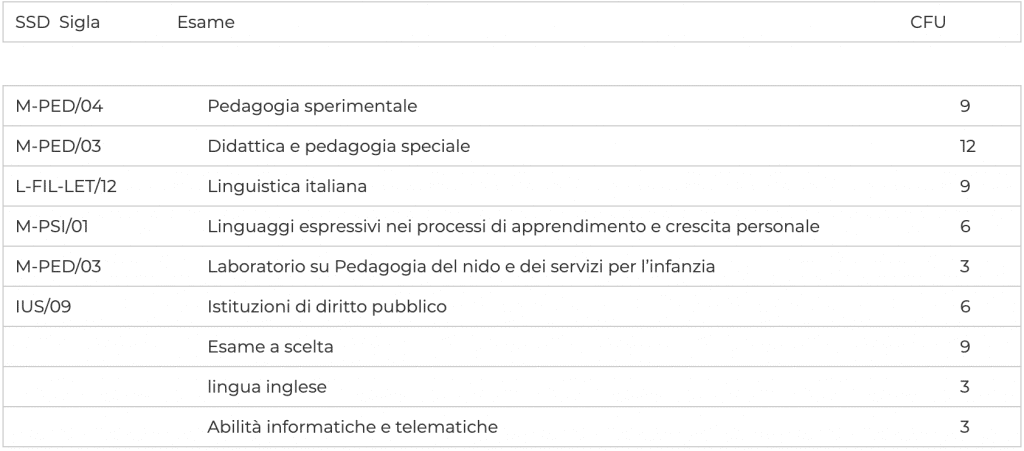Click the Sigla header label
1024x451 pixels.
click(79, 23)
